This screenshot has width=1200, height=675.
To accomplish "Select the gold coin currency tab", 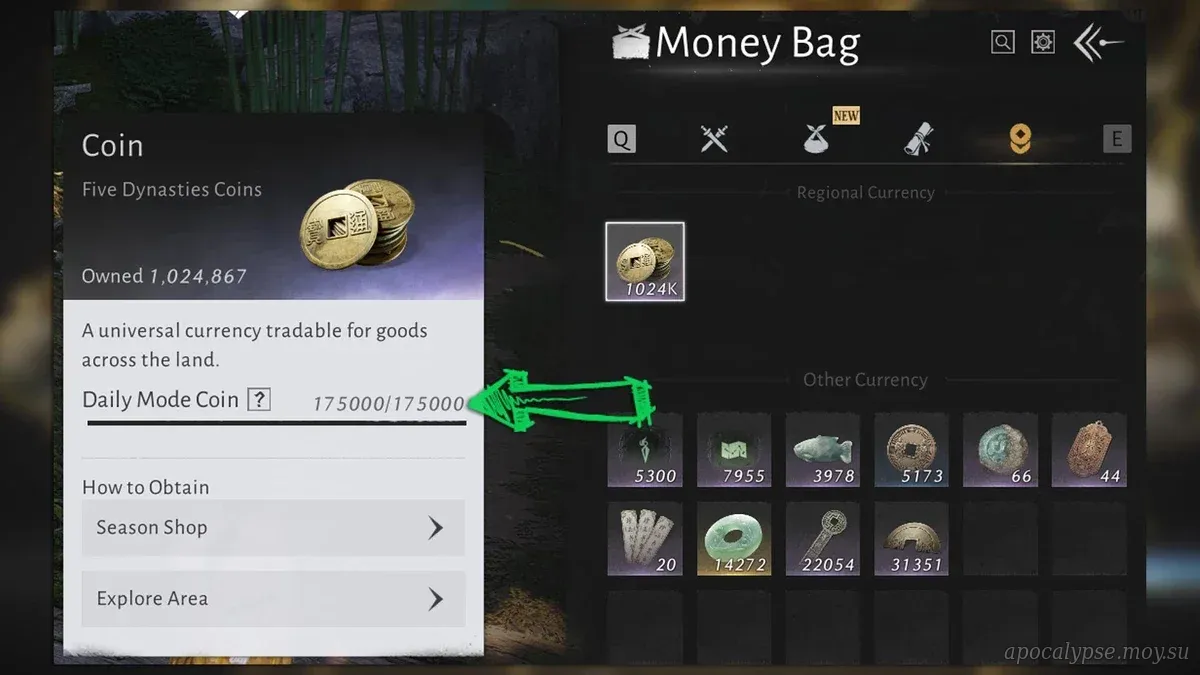I will pyautogui.click(x=1019, y=140).
